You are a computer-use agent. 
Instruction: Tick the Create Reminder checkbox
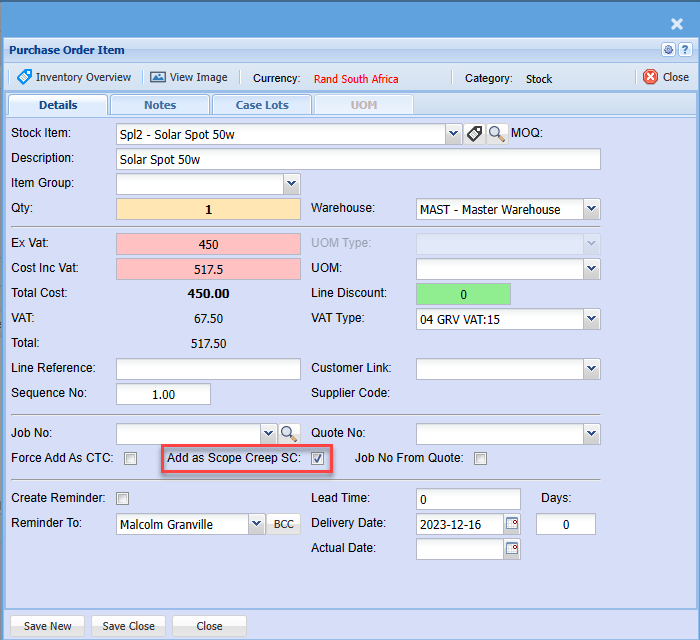pyautogui.click(x=123, y=498)
